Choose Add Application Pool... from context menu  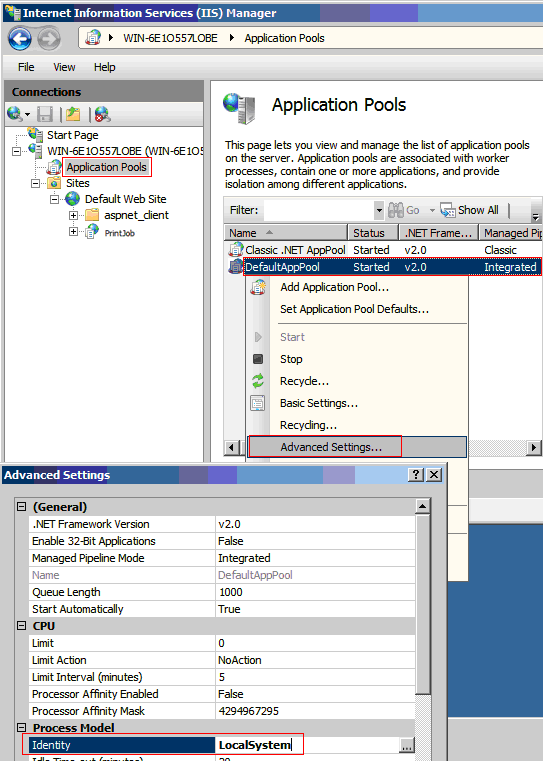tap(334, 287)
